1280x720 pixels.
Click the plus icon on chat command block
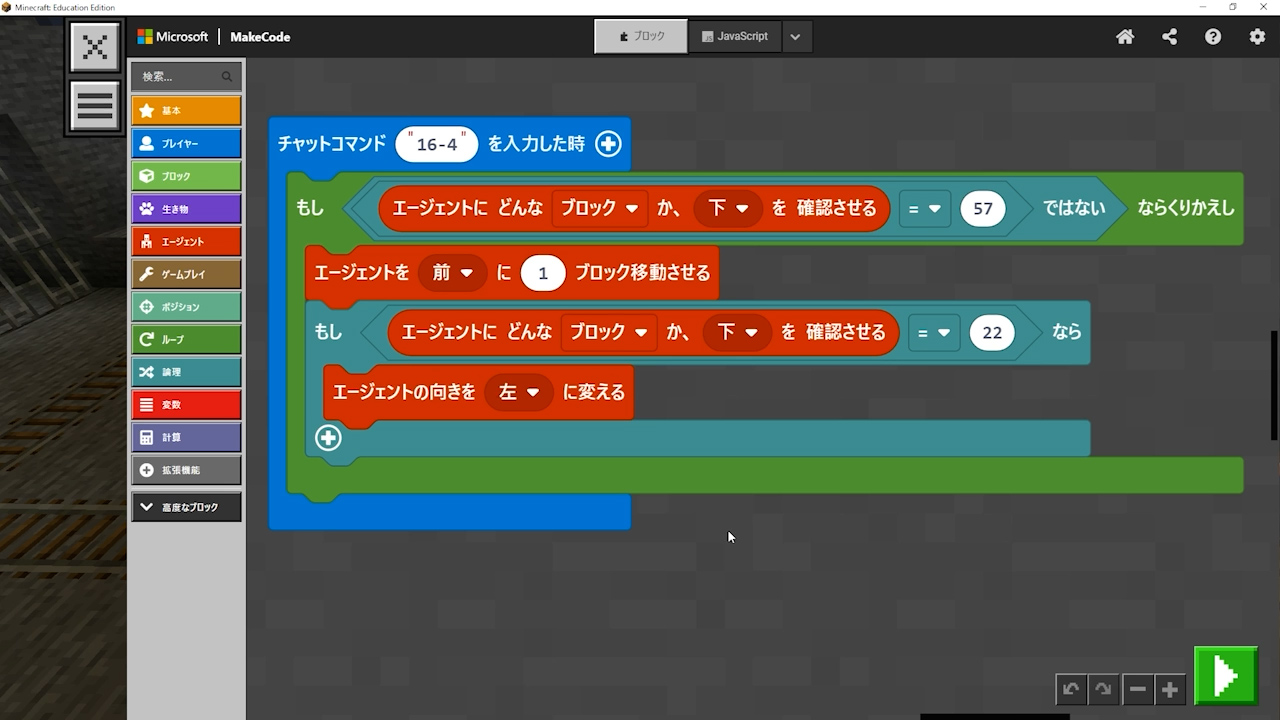(x=608, y=144)
